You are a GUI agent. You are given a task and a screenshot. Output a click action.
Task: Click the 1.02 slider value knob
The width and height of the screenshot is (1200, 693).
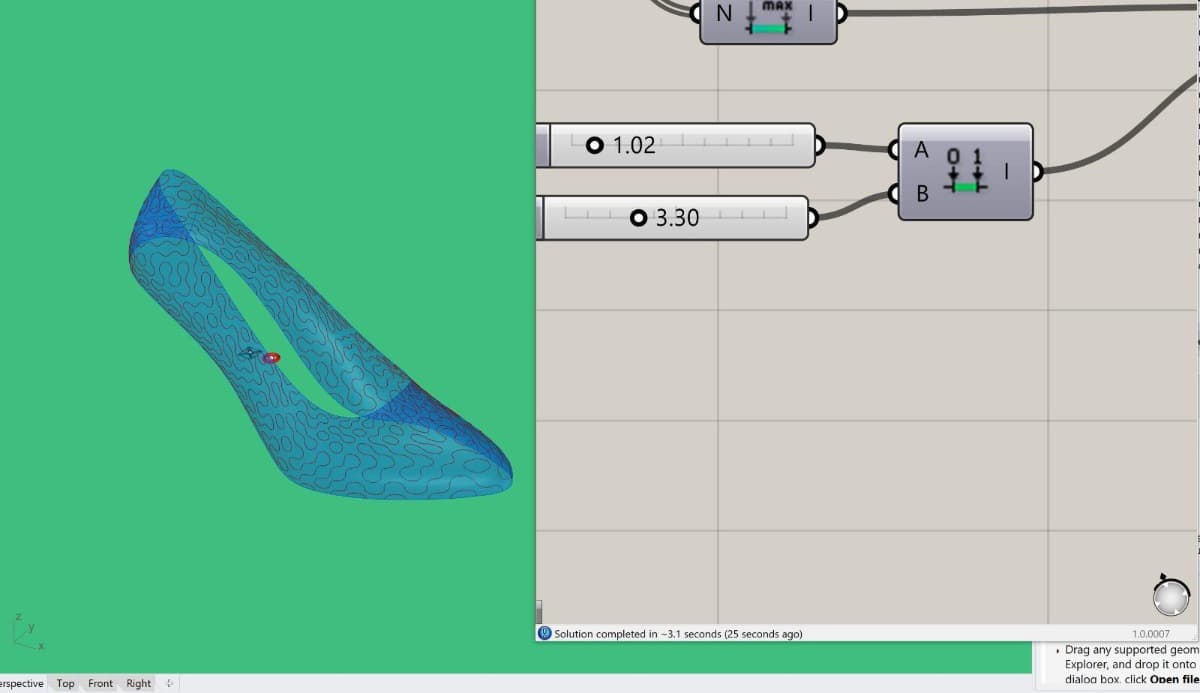tap(596, 145)
